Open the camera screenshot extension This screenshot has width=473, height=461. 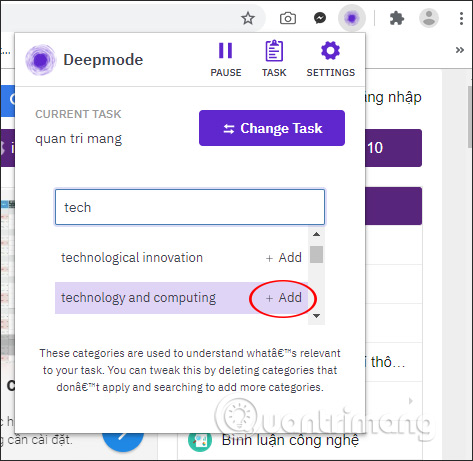(288, 18)
